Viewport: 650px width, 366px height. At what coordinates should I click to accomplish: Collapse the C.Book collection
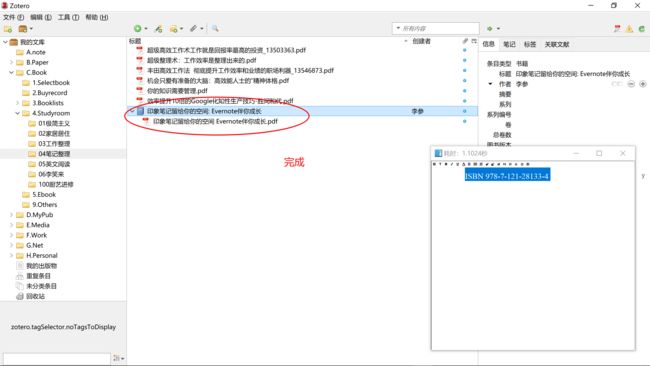click(x=11, y=73)
